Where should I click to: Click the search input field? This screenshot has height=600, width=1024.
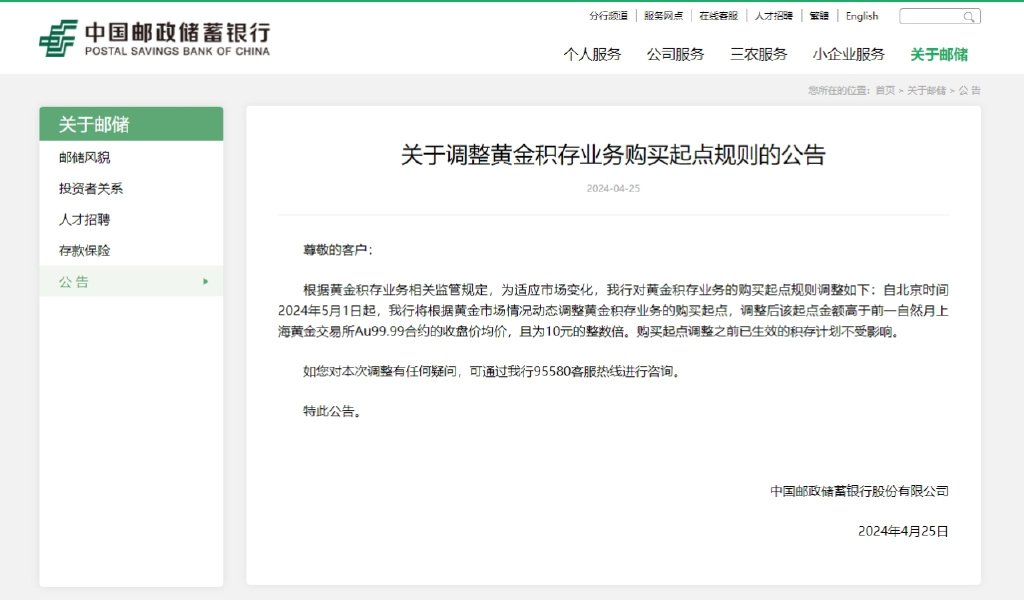[930, 16]
